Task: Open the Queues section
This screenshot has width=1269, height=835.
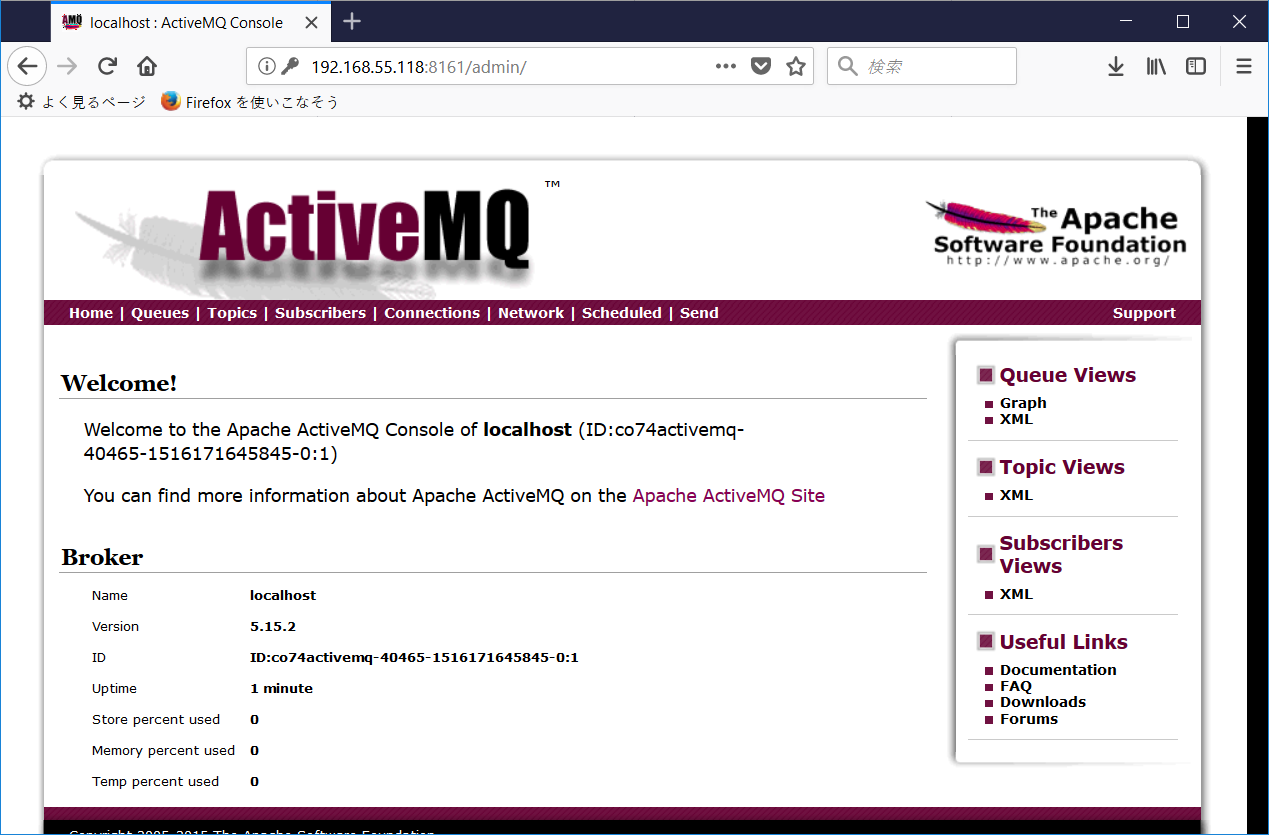Action: (x=159, y=312)
